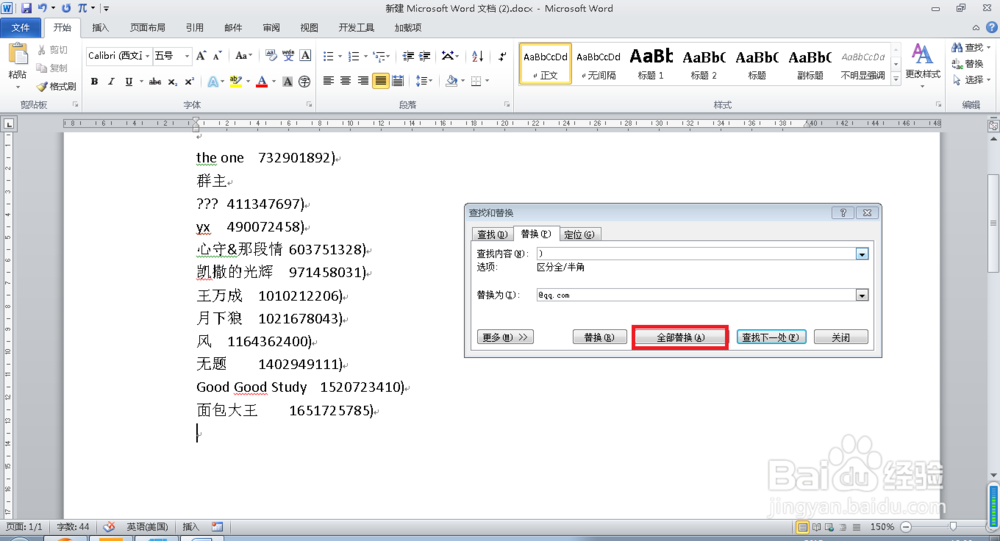Click the Show/Hide paragraph marks icon

point(503,56)
